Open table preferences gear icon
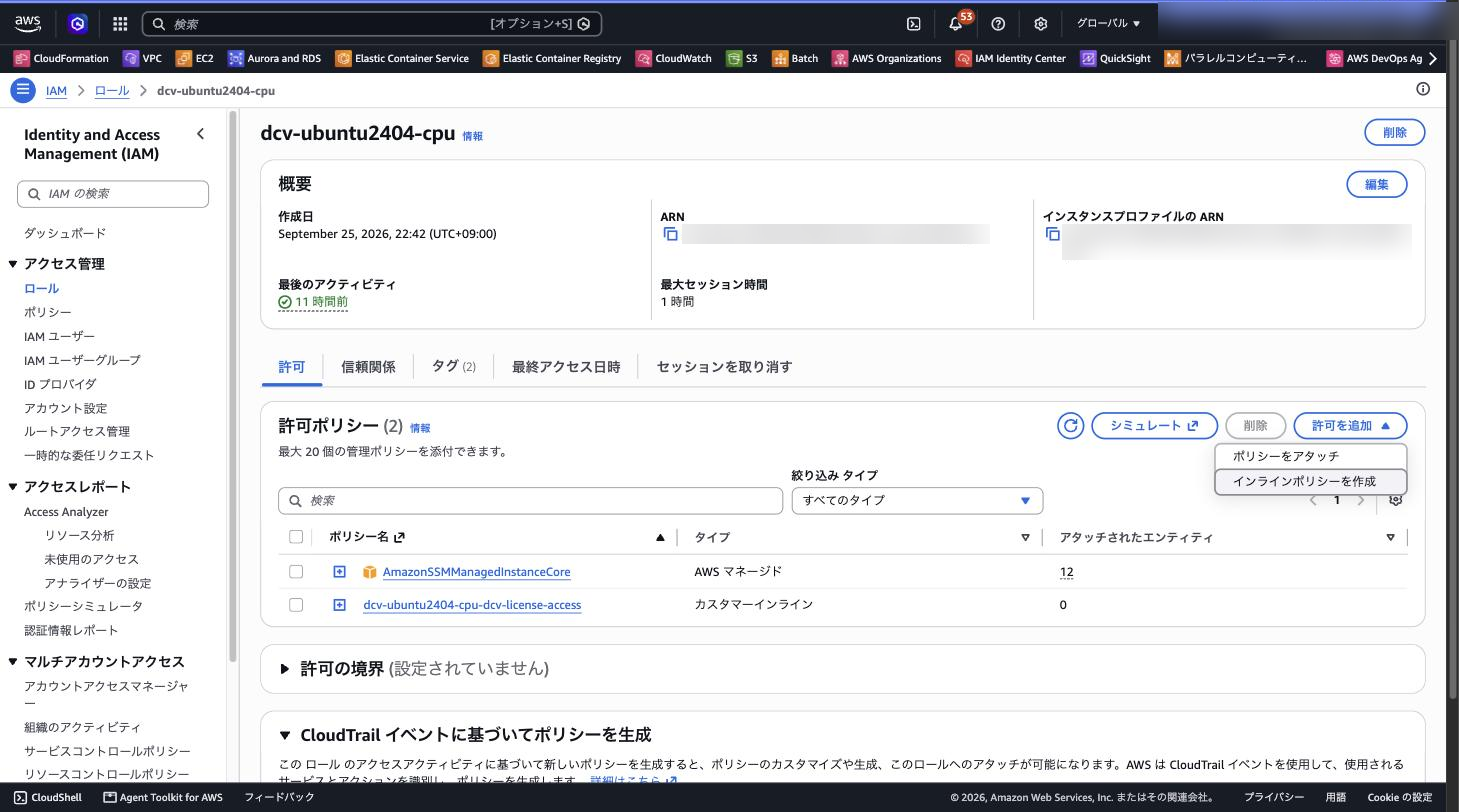This screenshot has width=1459, height=812. click(x=1396, y=500)
